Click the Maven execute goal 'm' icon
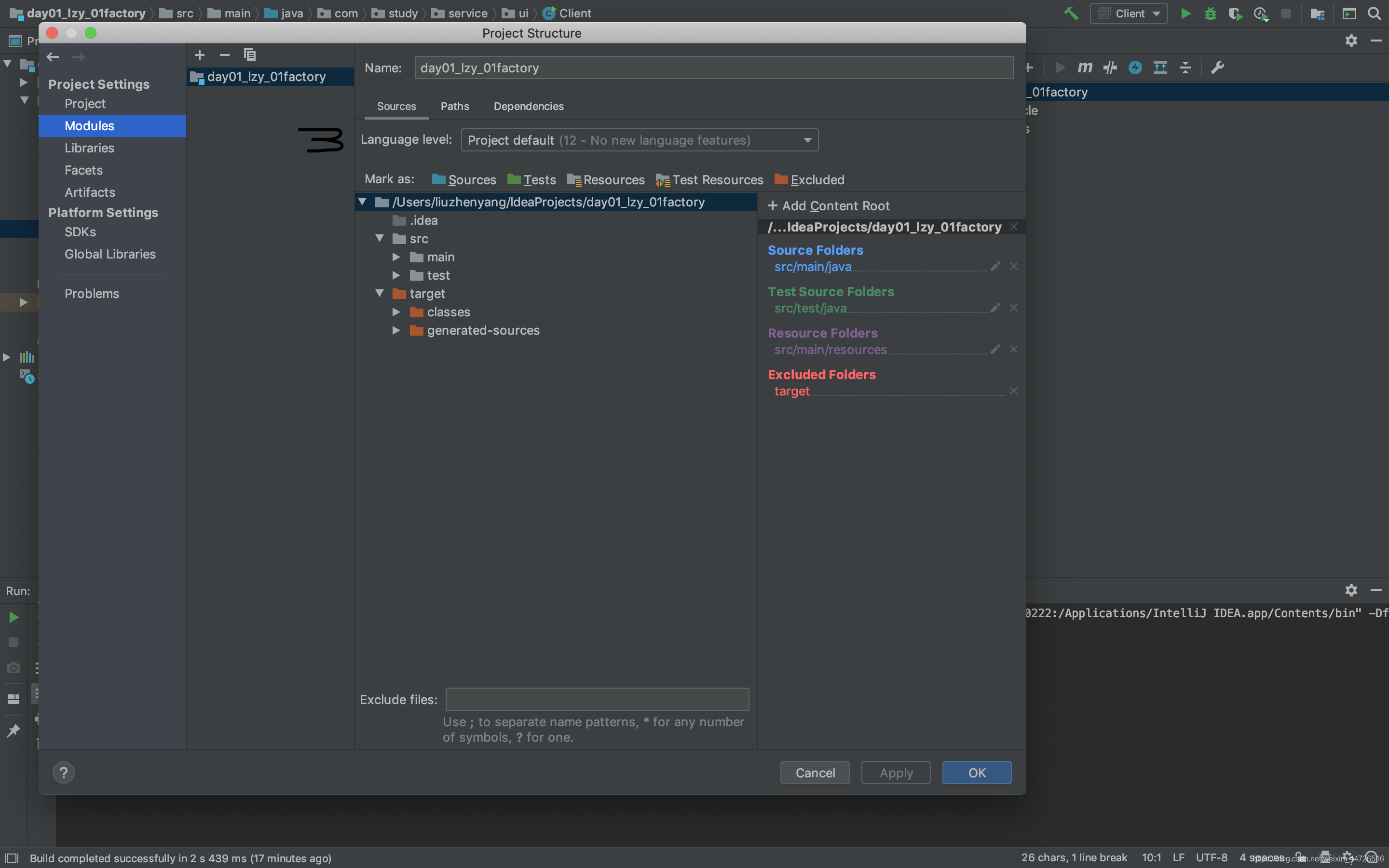The image size is (1389, 868). (x=1085, y=68)
